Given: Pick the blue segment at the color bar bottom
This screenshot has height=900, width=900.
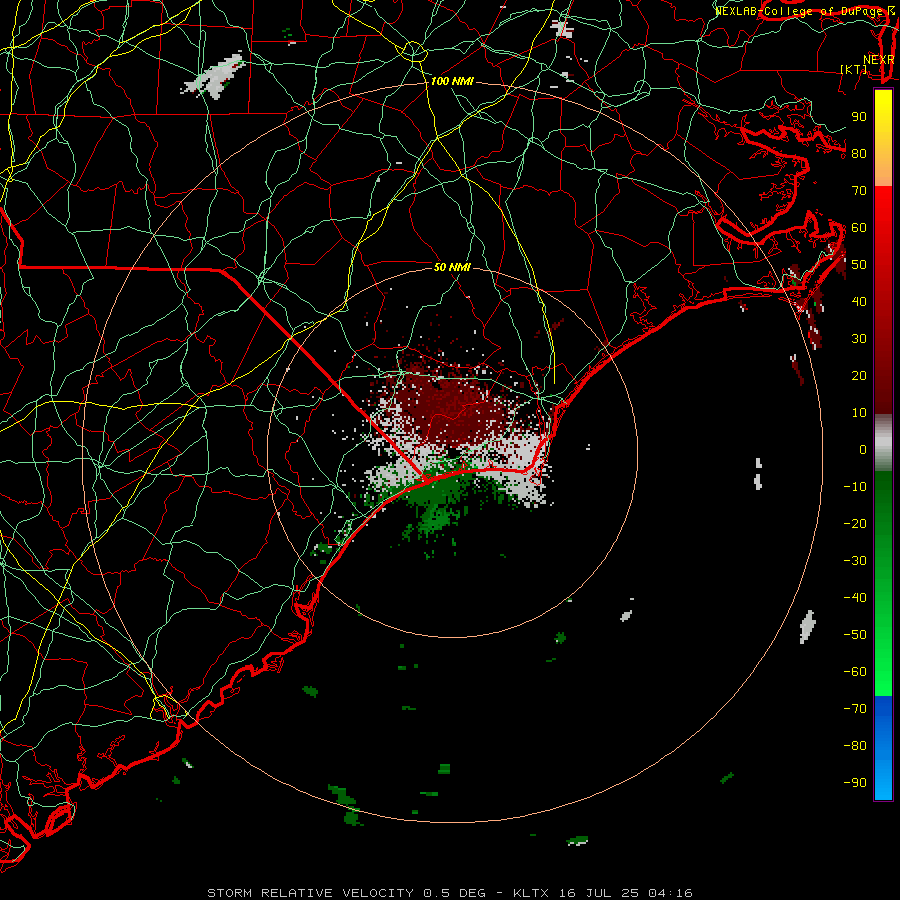Looking at the screenshot, I should tap(883, 748).
